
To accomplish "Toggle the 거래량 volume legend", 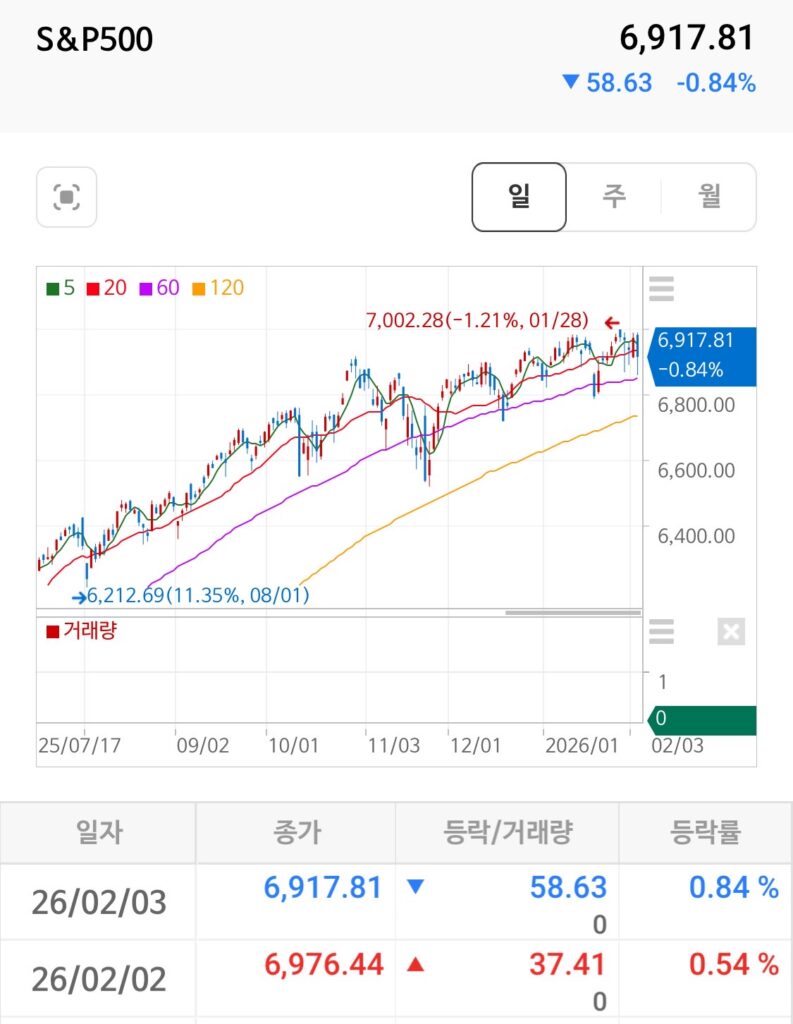I will point(81,631).
